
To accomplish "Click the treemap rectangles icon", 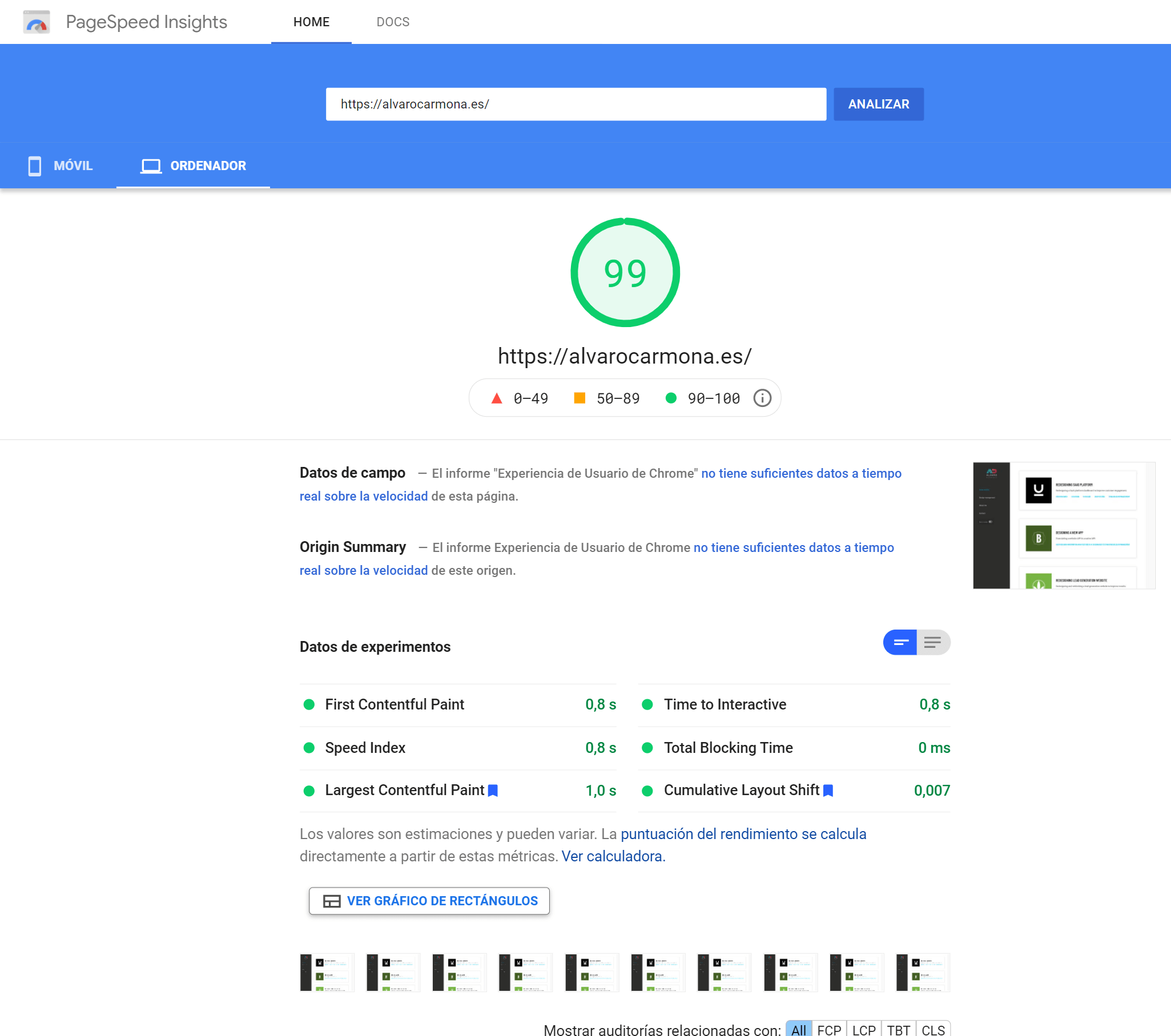I will [x=332, y=901].
